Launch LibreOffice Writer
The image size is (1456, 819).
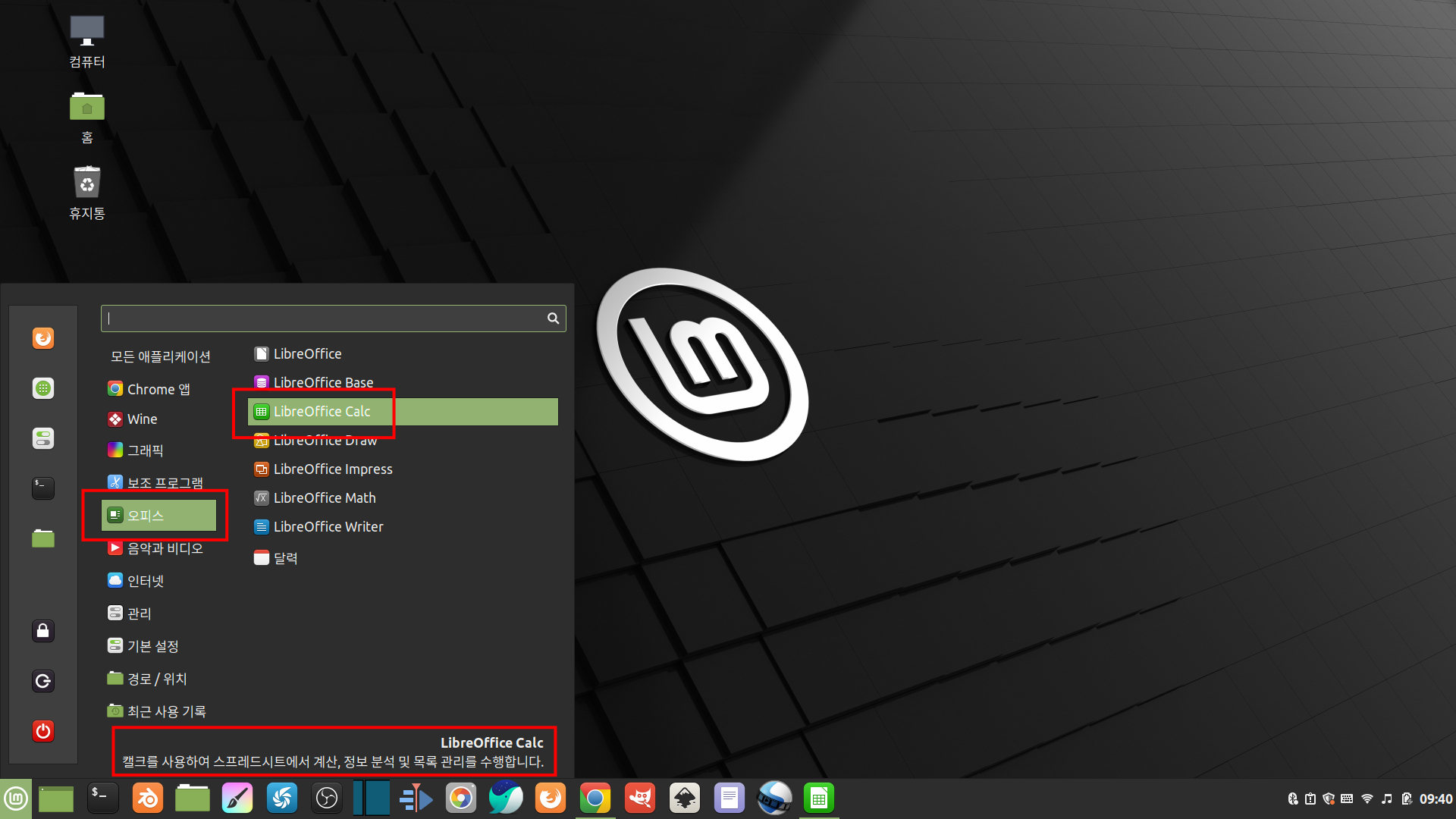pyautogui.click(x=403, y=527)
